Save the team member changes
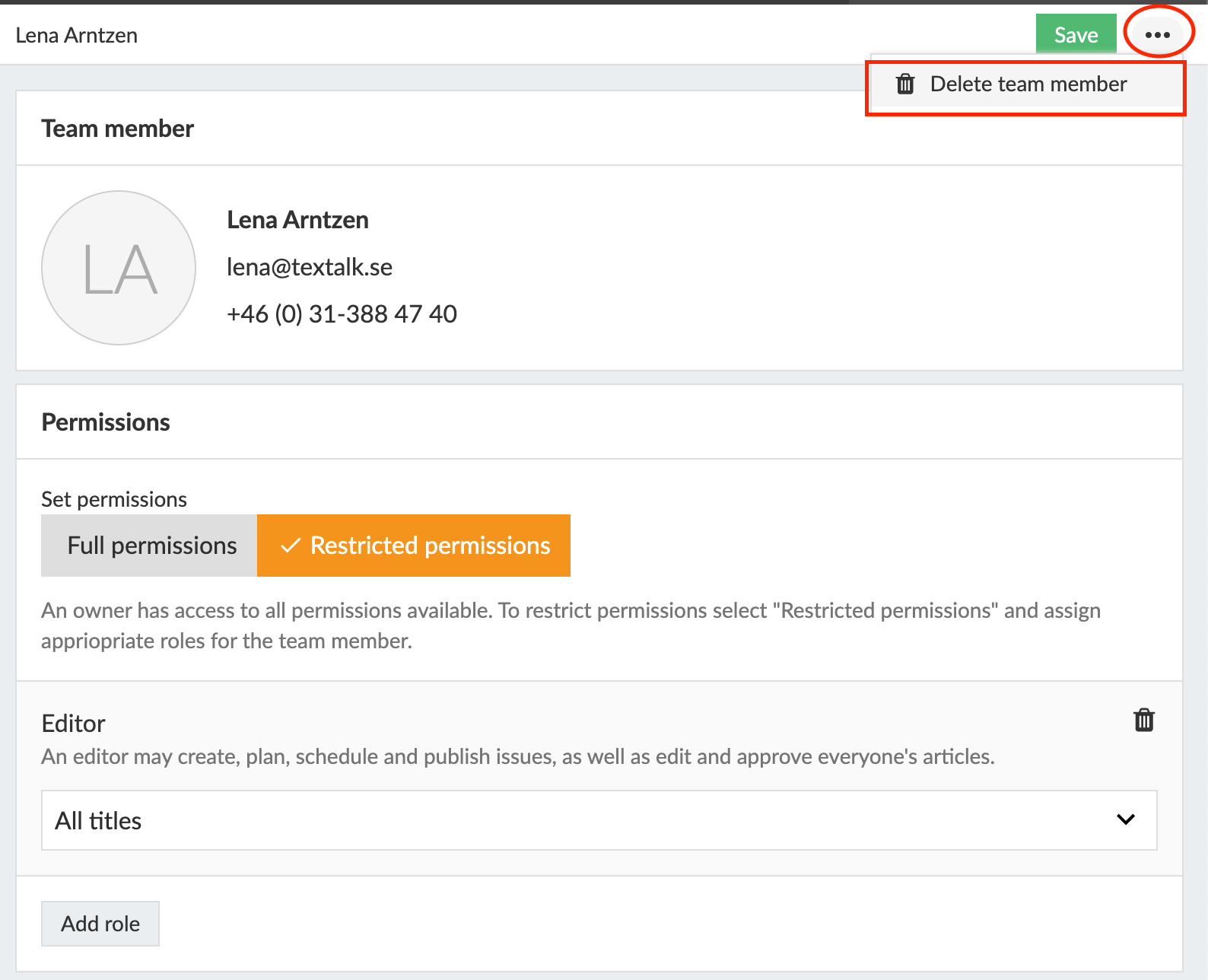The image size is (1208, 980). (x=1075, y=35)
